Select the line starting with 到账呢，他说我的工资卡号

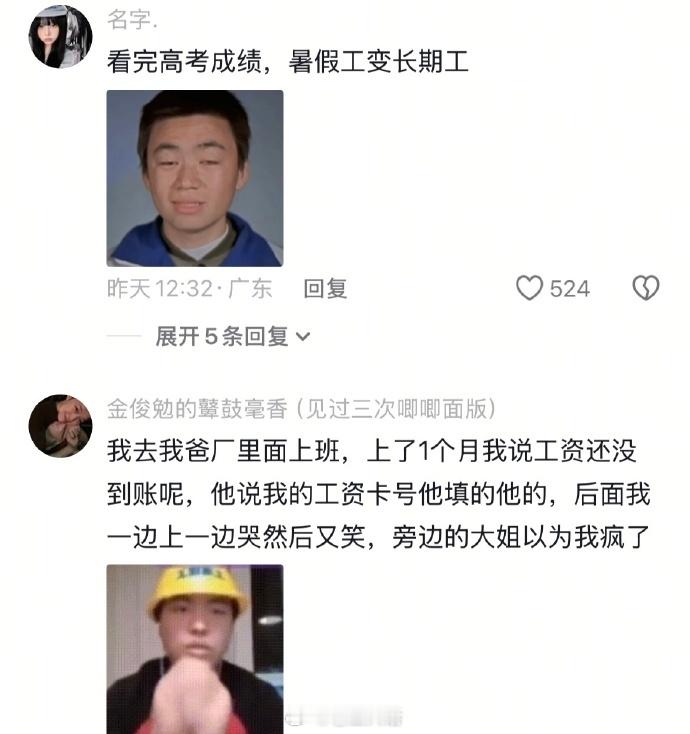click(x=379, y=494)
